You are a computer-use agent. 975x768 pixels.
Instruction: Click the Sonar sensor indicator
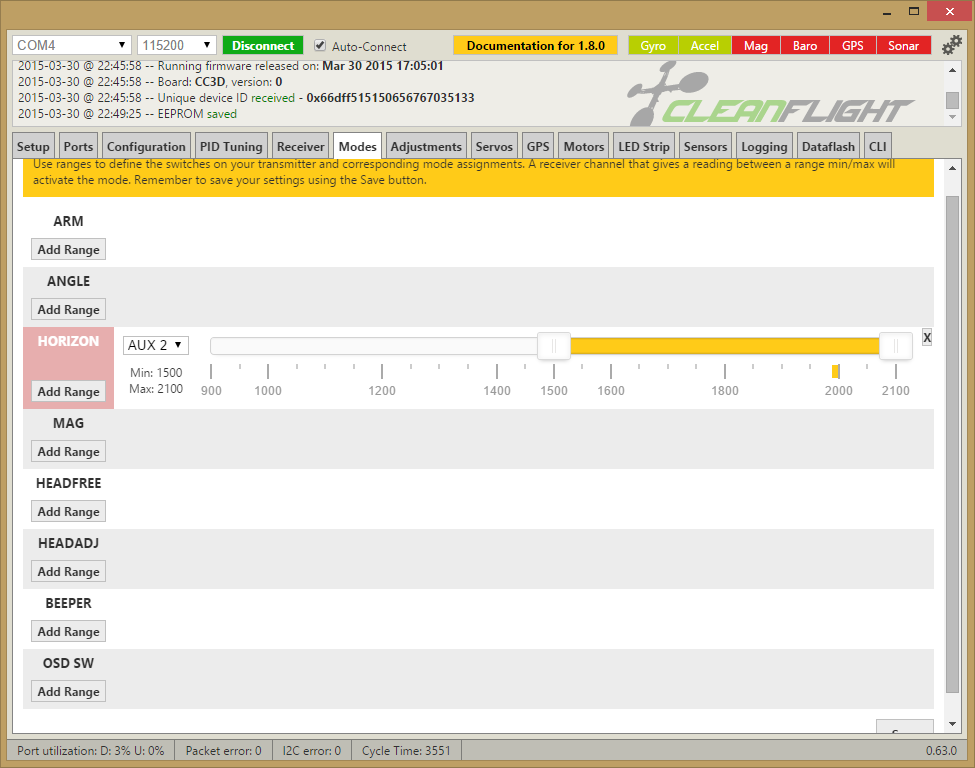tap(903, 46)
